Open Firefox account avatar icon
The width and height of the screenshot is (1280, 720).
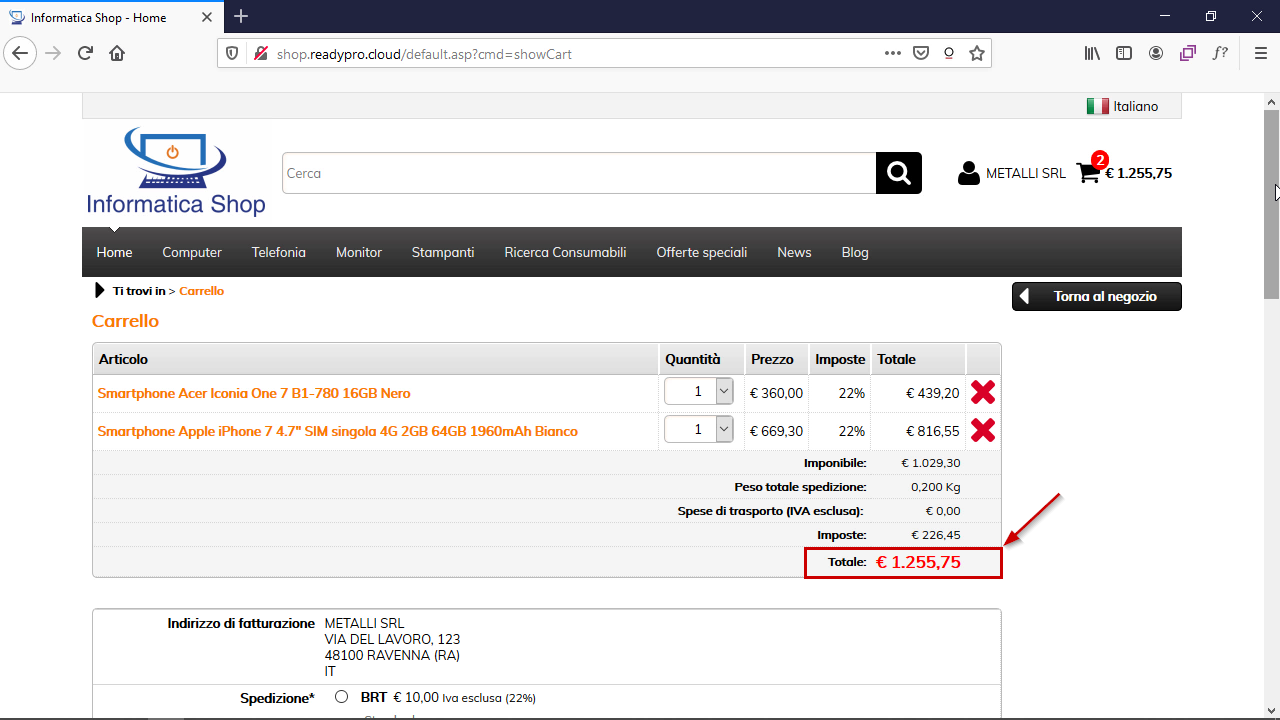click(x=1156, y=53)
